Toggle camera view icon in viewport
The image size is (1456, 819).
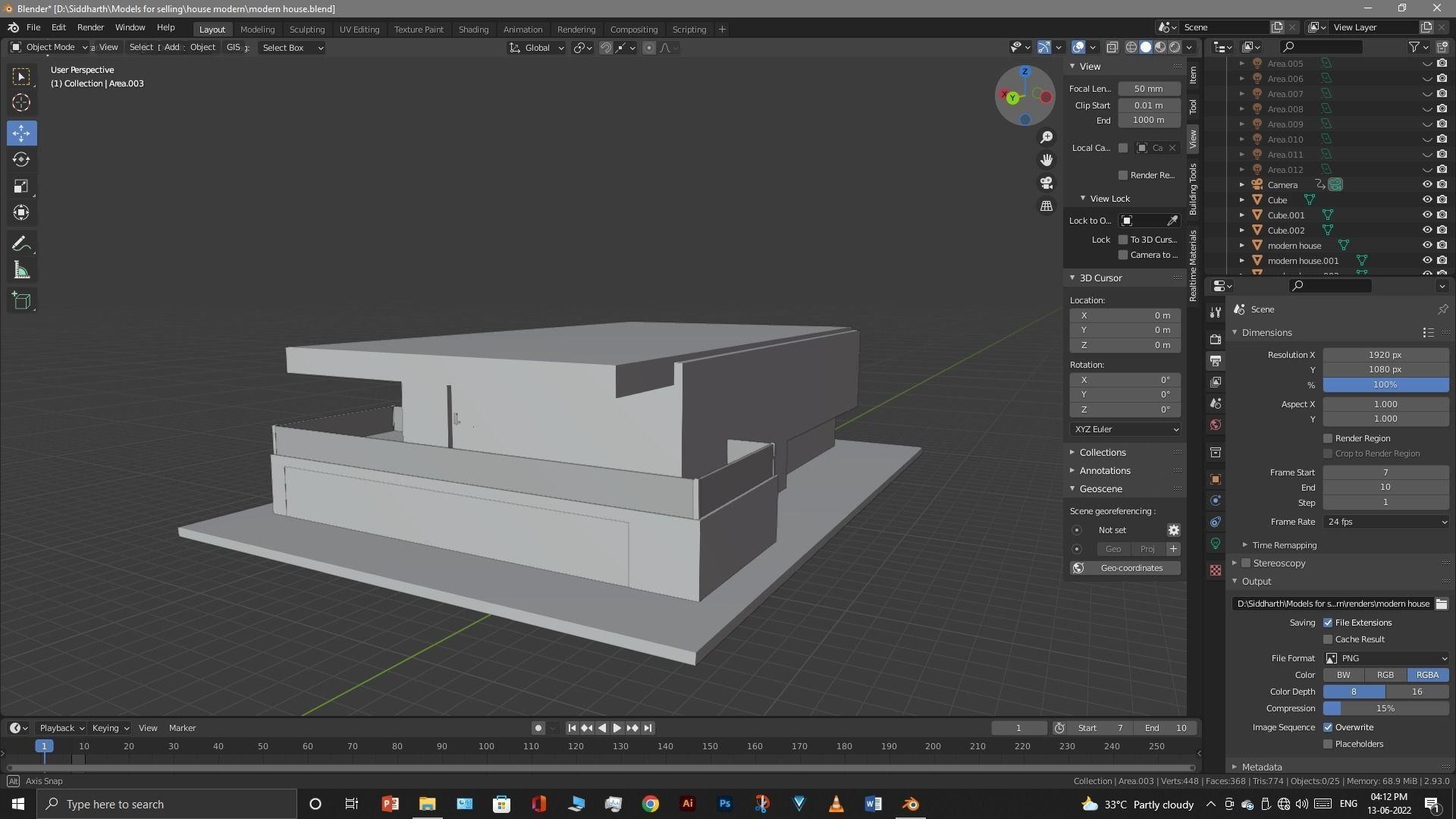tap(1046, 183)
